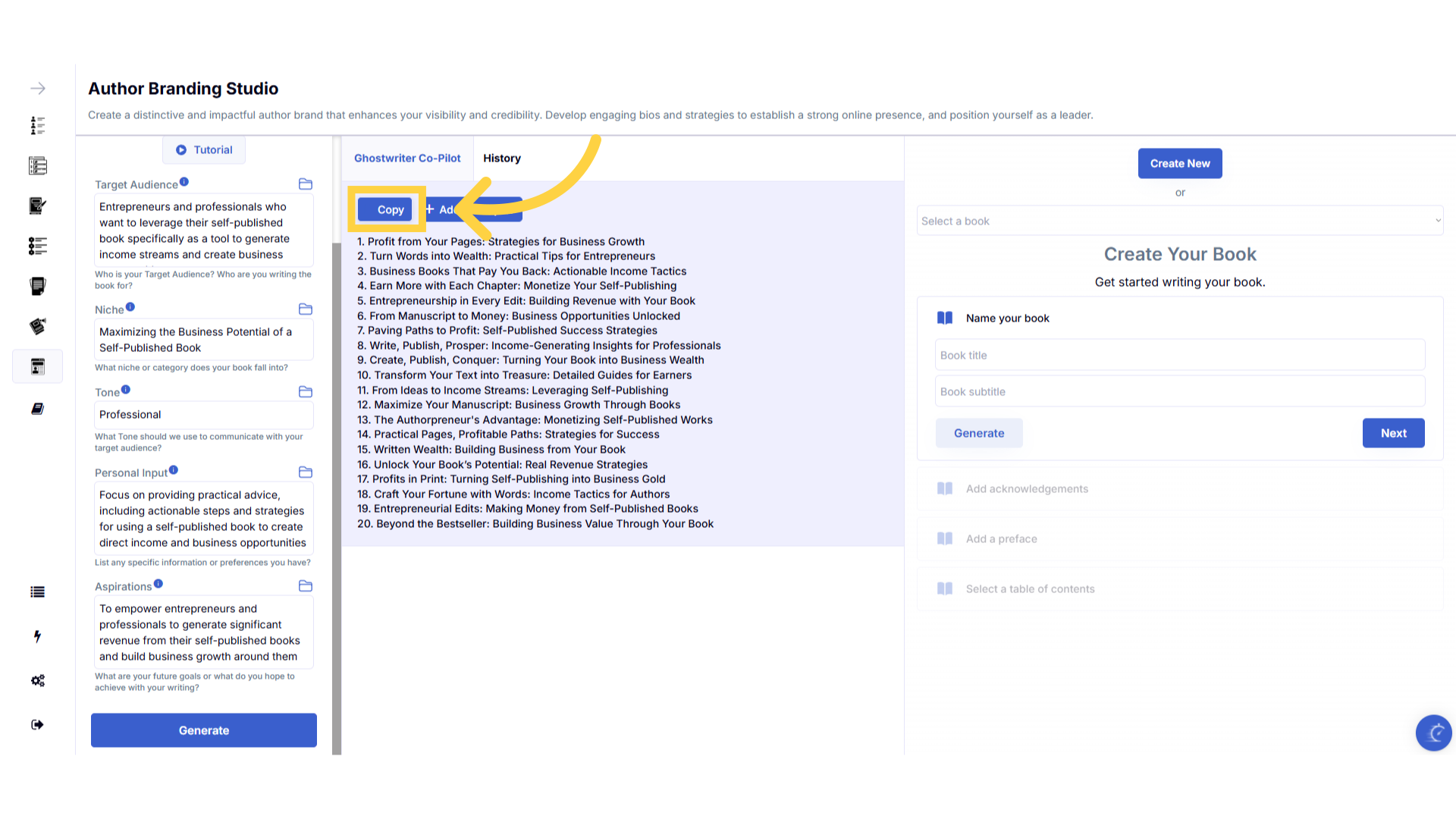This screenshot has width=1456, height=819.
Task: Click the logout icon in the sidebar
Action: tap(37, 725)
